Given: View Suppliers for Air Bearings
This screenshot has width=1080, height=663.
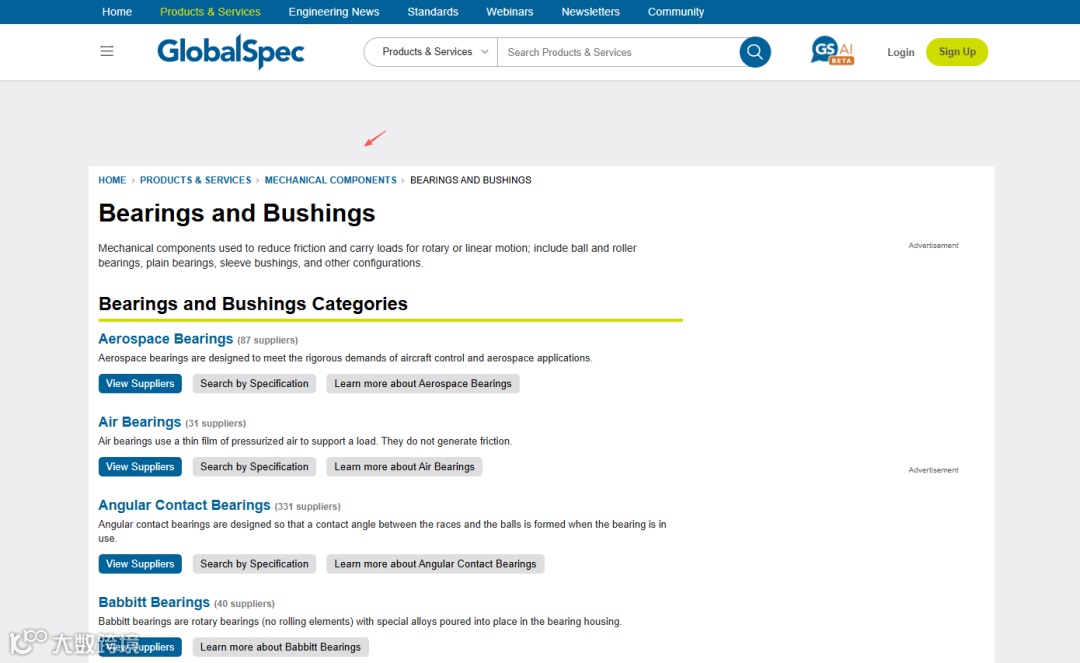Looking at the screenshot, I should [140, 467].
